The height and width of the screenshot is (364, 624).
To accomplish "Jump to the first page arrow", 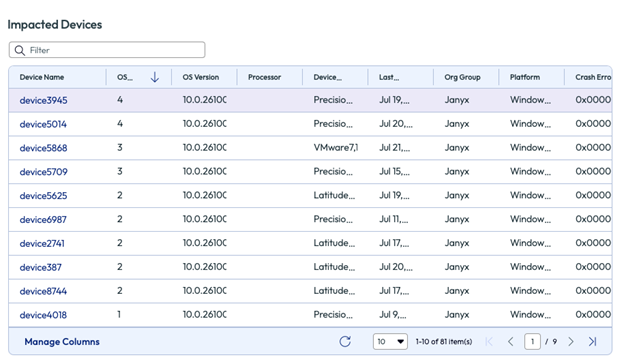I will coord(489,341).
